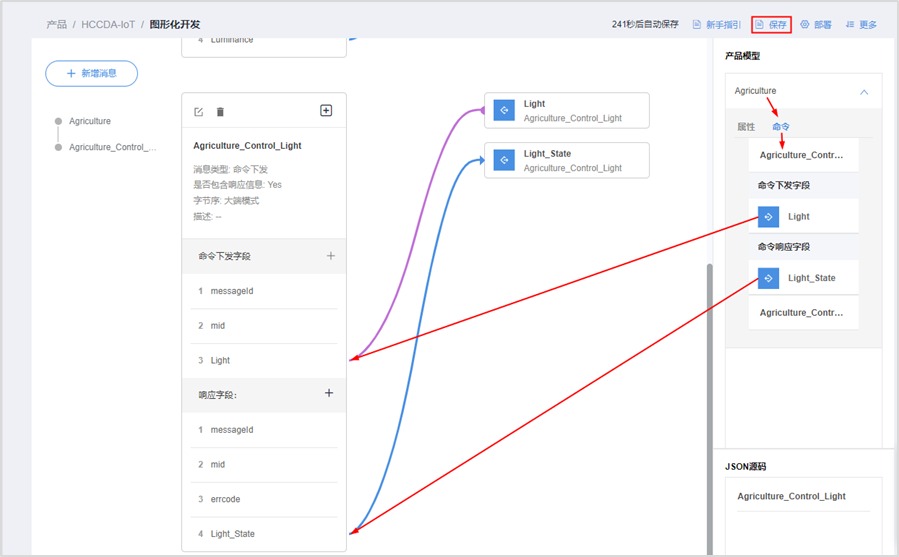Click the edit icon on the message card
Viewport: 899px width, 557px height.
click(198, 112)
